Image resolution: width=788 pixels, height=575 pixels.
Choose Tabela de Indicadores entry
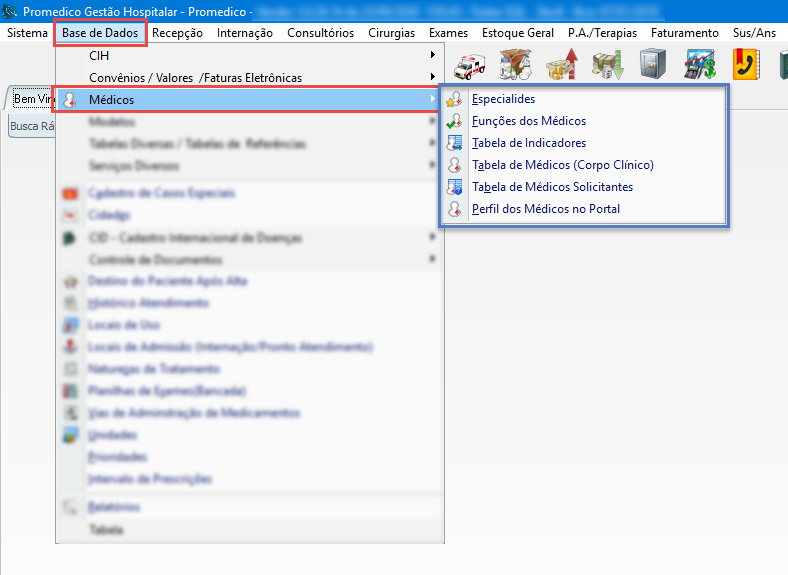point(529,143)
